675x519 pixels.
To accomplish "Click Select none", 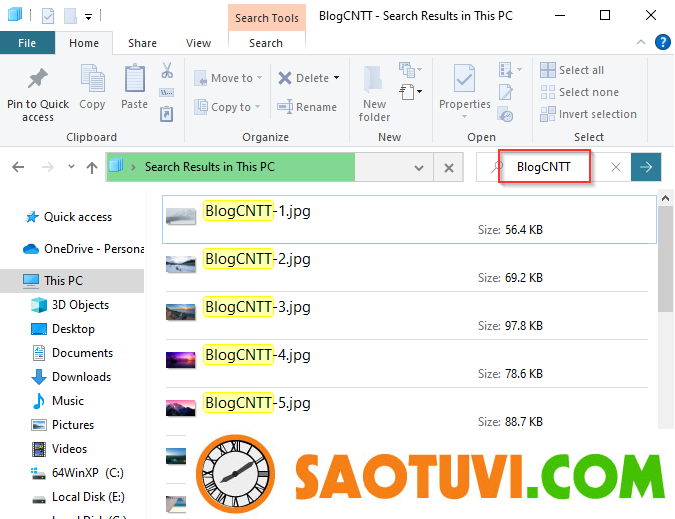I will pos(579,92).
